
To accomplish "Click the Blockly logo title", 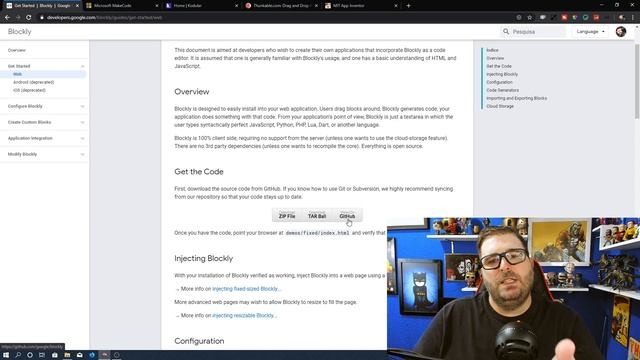I will pos(20,31).
